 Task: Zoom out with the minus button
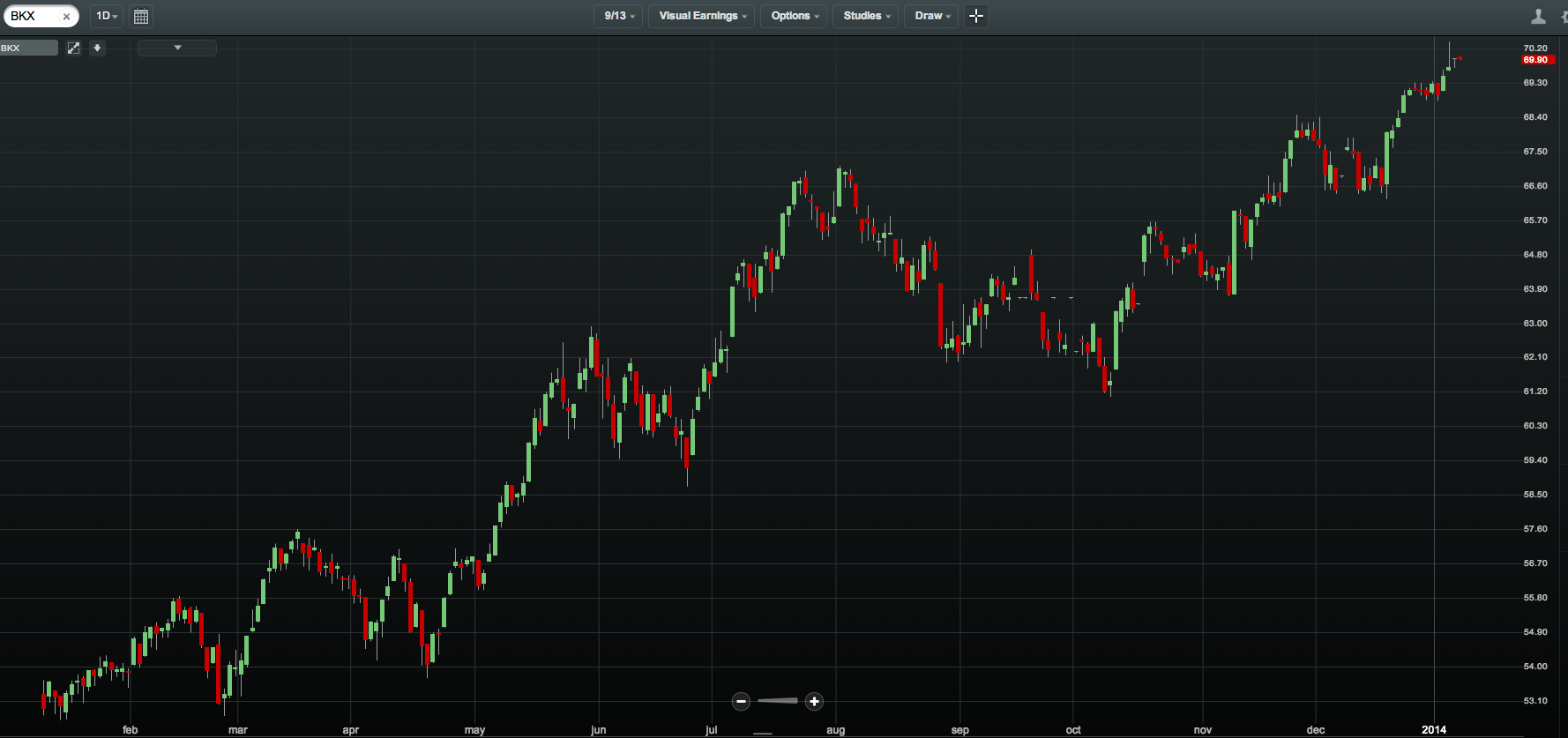coord(741,702)
